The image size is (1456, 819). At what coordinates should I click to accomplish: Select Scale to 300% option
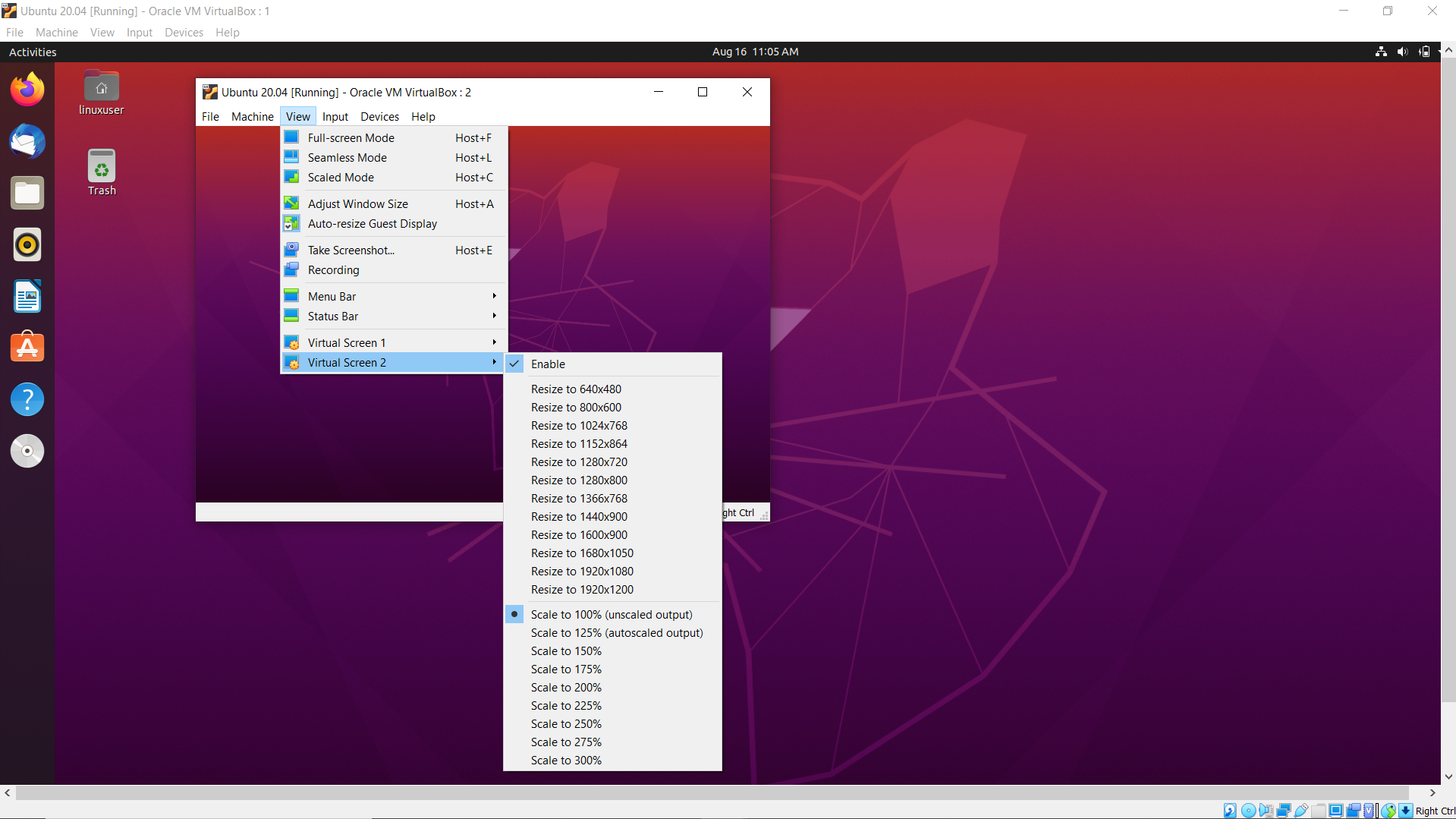point(612,760)
